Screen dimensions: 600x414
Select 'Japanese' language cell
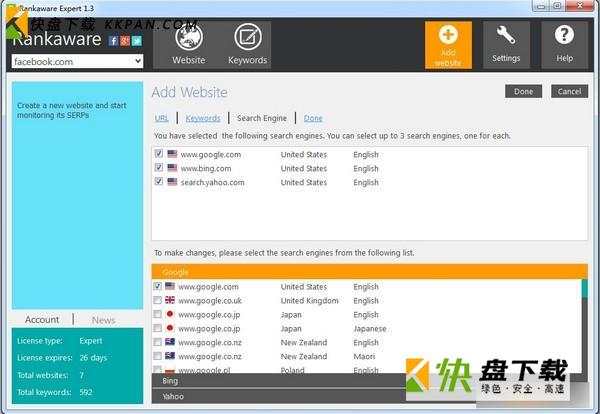point(370,328)
